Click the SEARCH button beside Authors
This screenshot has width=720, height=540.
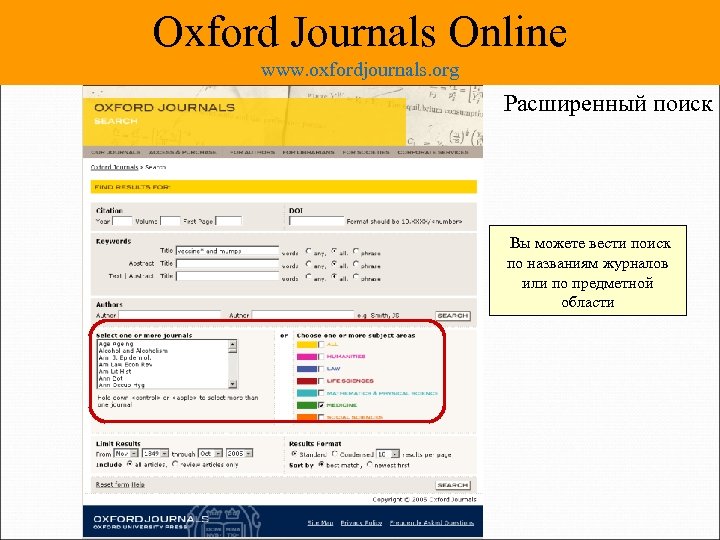coord(453,316)
